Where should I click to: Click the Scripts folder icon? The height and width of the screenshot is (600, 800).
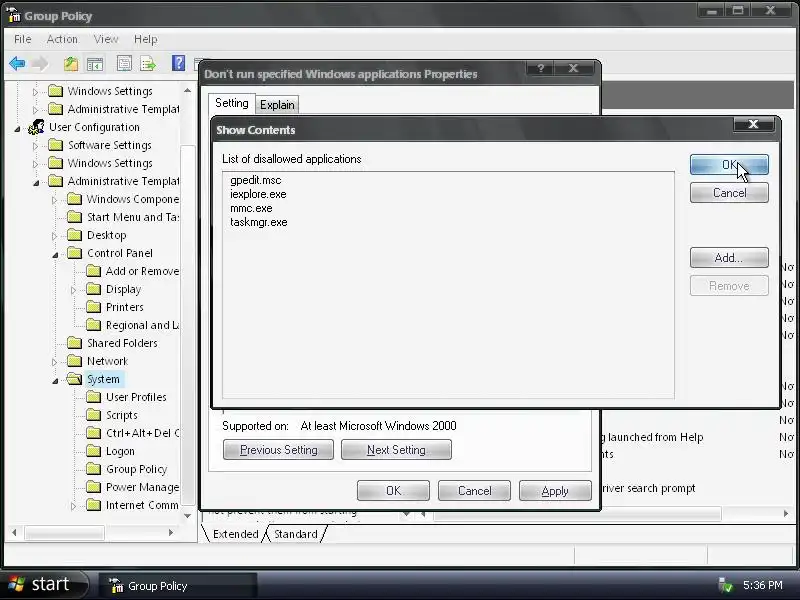click(93, 415)
